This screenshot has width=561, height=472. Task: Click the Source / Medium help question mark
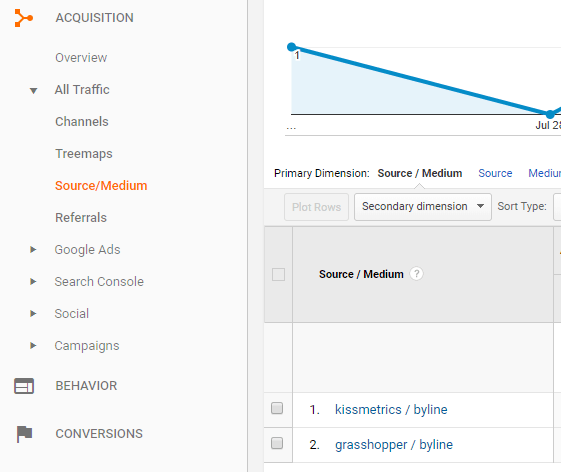(x=416, y=274)
